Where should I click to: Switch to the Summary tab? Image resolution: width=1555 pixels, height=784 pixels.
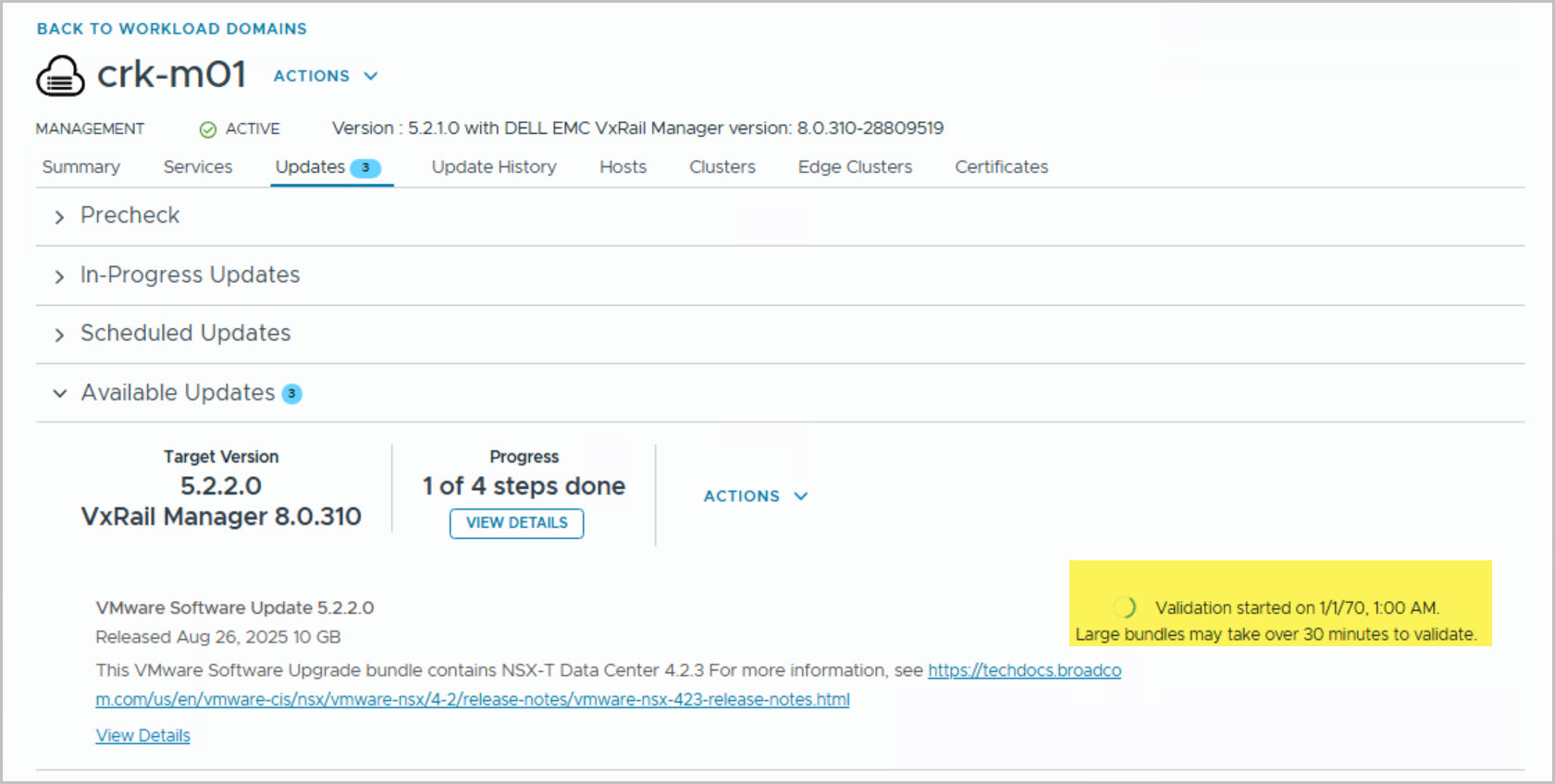click(80, 167)
